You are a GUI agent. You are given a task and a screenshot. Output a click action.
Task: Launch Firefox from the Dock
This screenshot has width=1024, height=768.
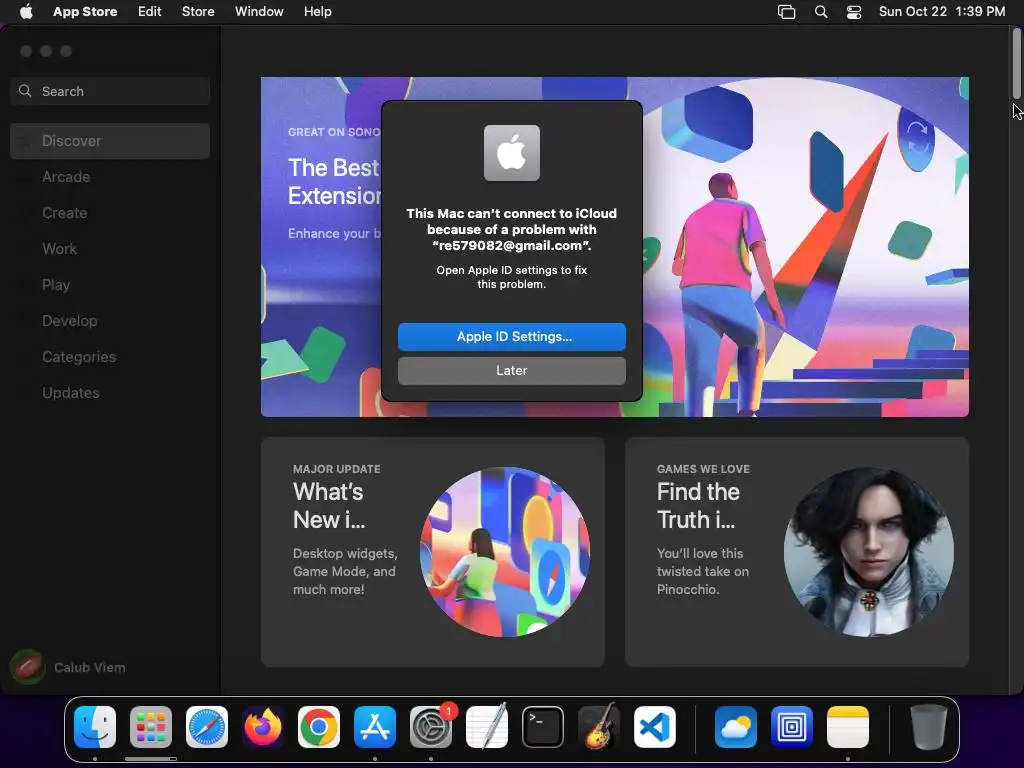coord(263,727)
